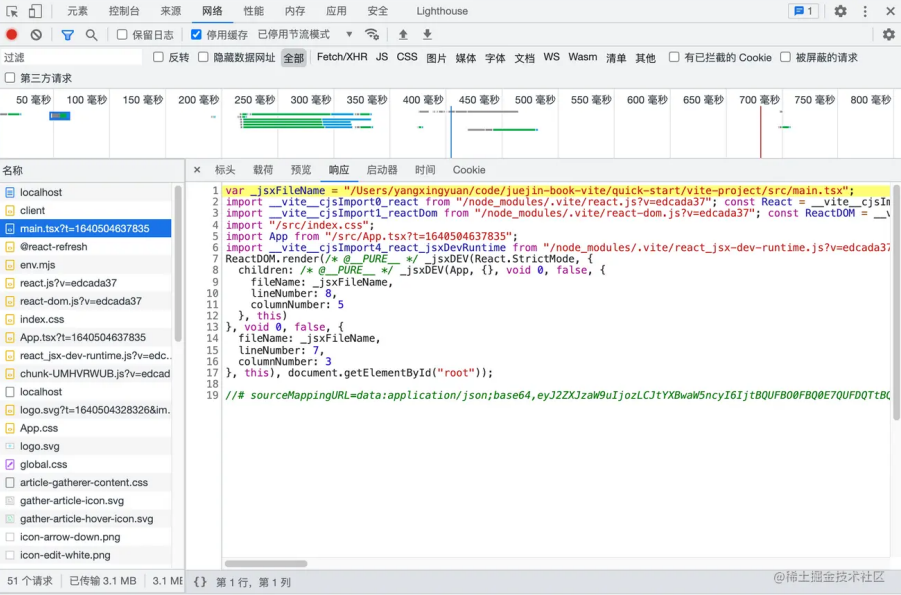Open the network conditions wifi icon
901x595 pixels.
coord(372,35)
